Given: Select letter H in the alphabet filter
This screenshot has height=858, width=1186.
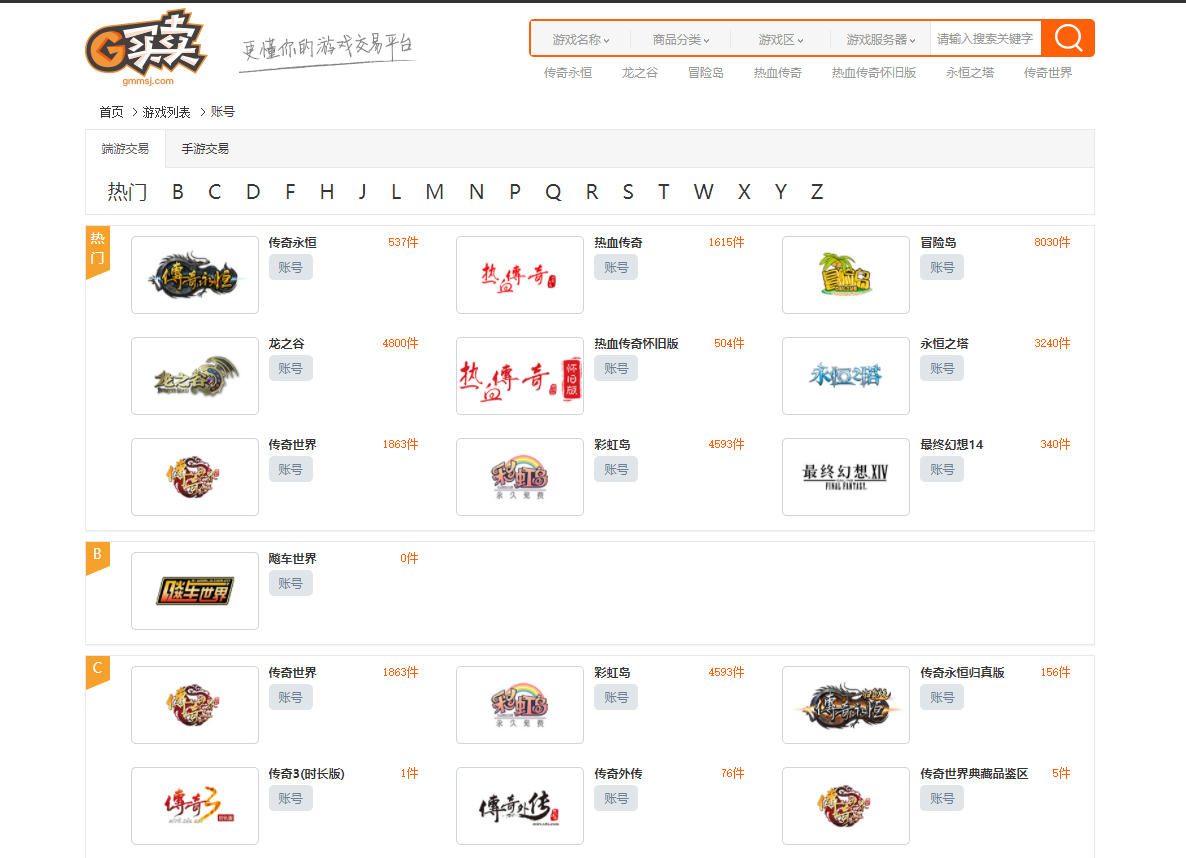Looking at the screenshot, I should [x=327, y=191].
